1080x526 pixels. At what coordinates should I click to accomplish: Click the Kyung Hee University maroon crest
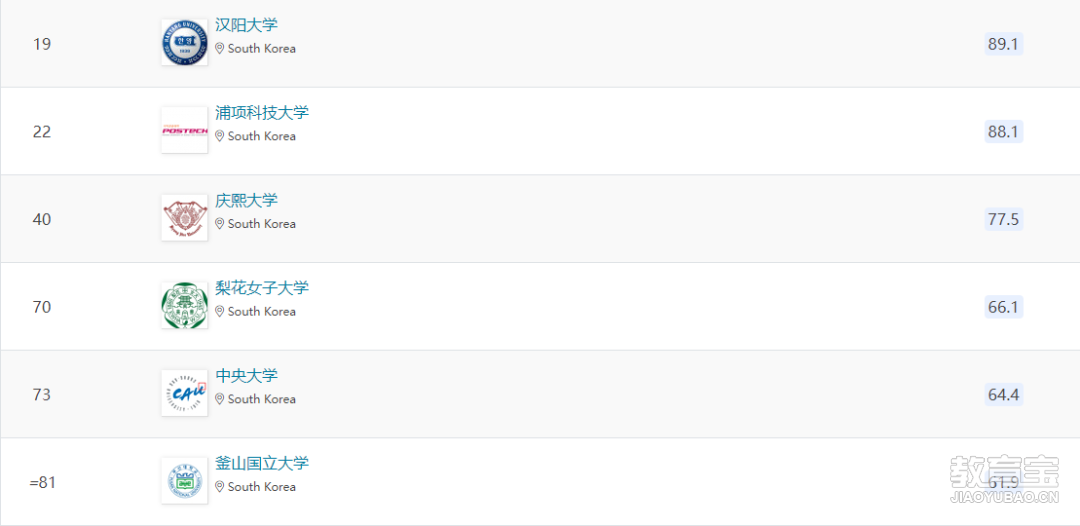pyautogui.click(x=185, y=218)
